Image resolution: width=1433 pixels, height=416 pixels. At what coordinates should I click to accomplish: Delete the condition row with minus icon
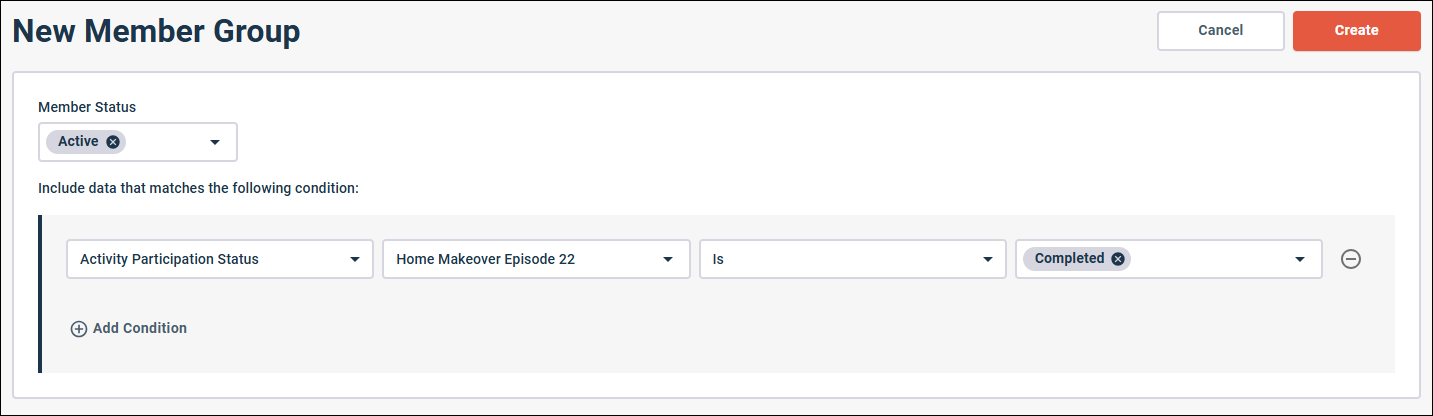[1350, 259]
